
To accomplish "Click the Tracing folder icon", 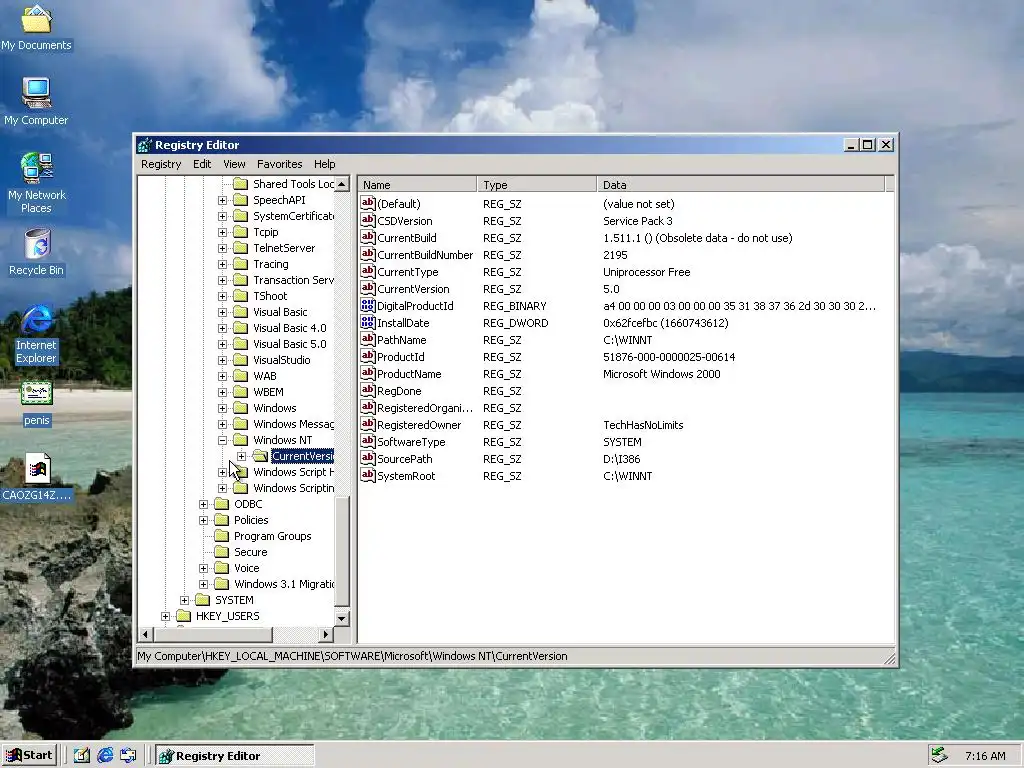I will click(x=241, y=264).
